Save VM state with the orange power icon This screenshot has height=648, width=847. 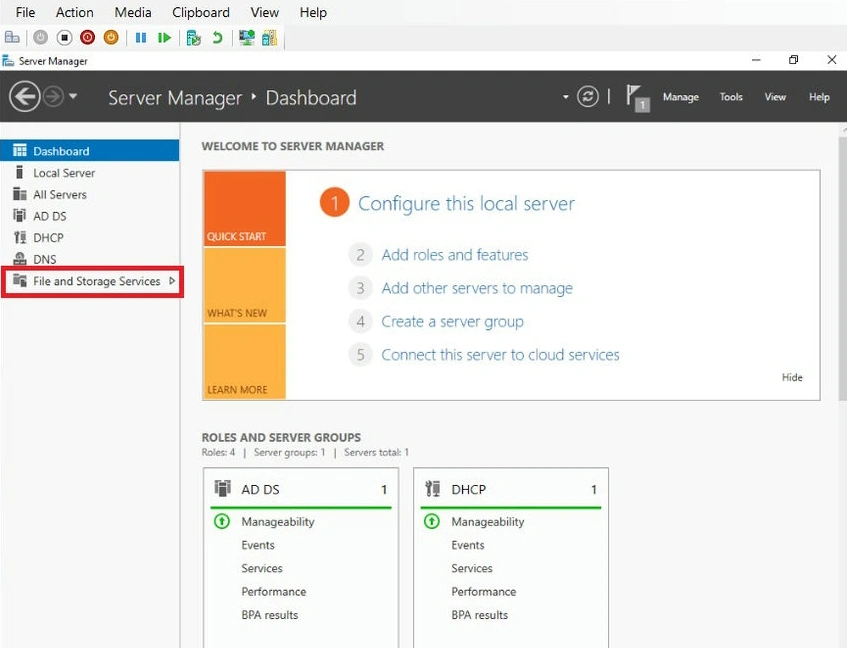click(x=111, y=37)
